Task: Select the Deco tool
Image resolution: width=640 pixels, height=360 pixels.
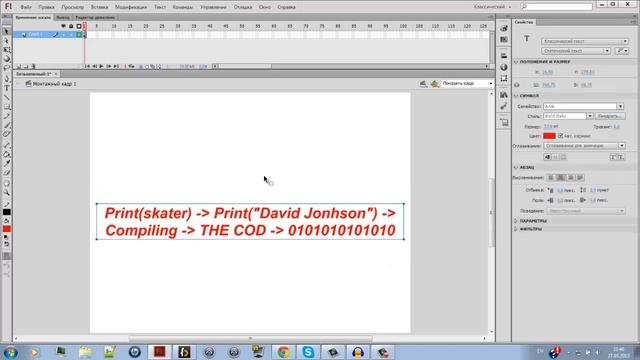Action: click(7, 134)
